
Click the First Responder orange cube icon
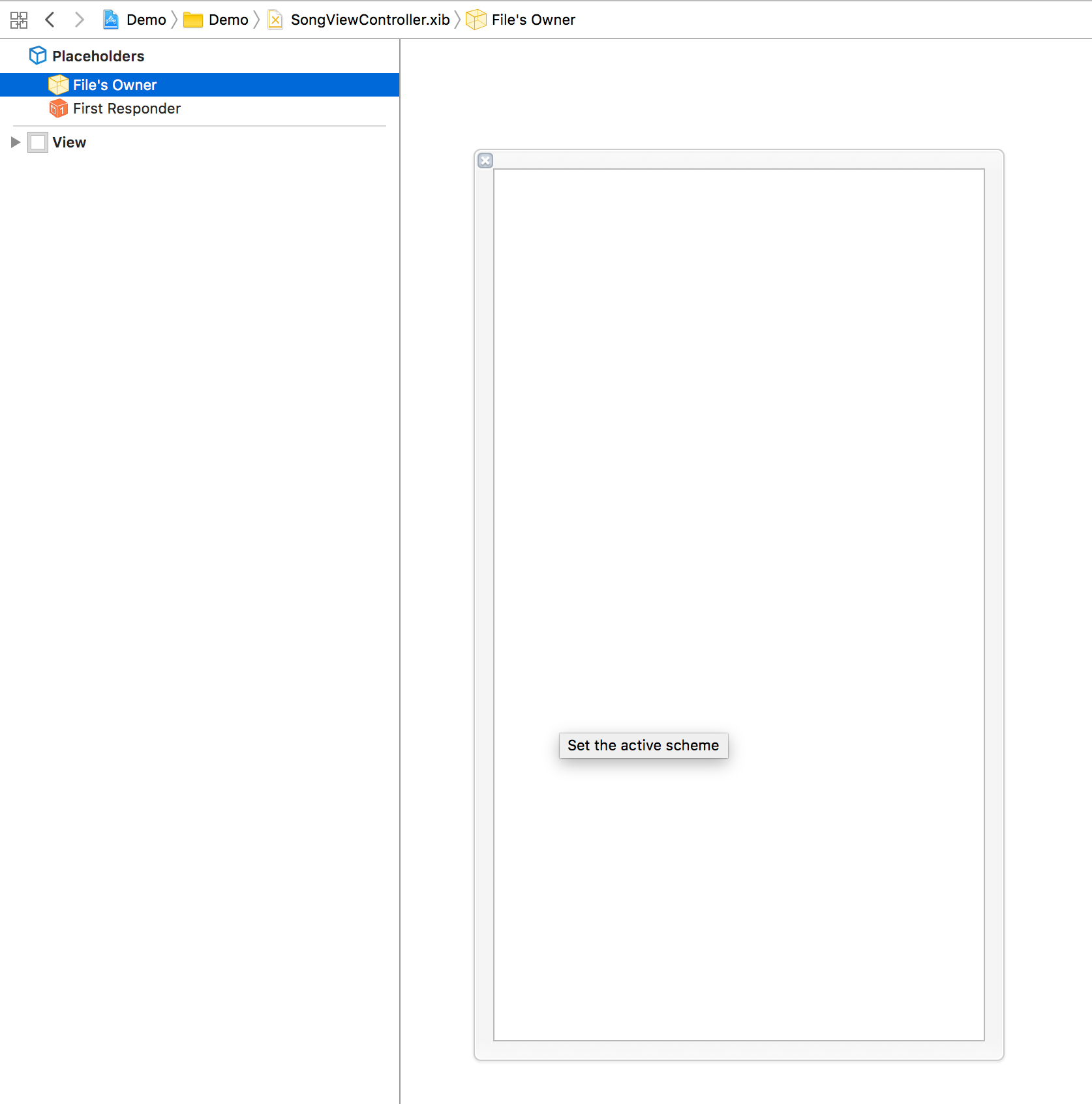[59, 108]
